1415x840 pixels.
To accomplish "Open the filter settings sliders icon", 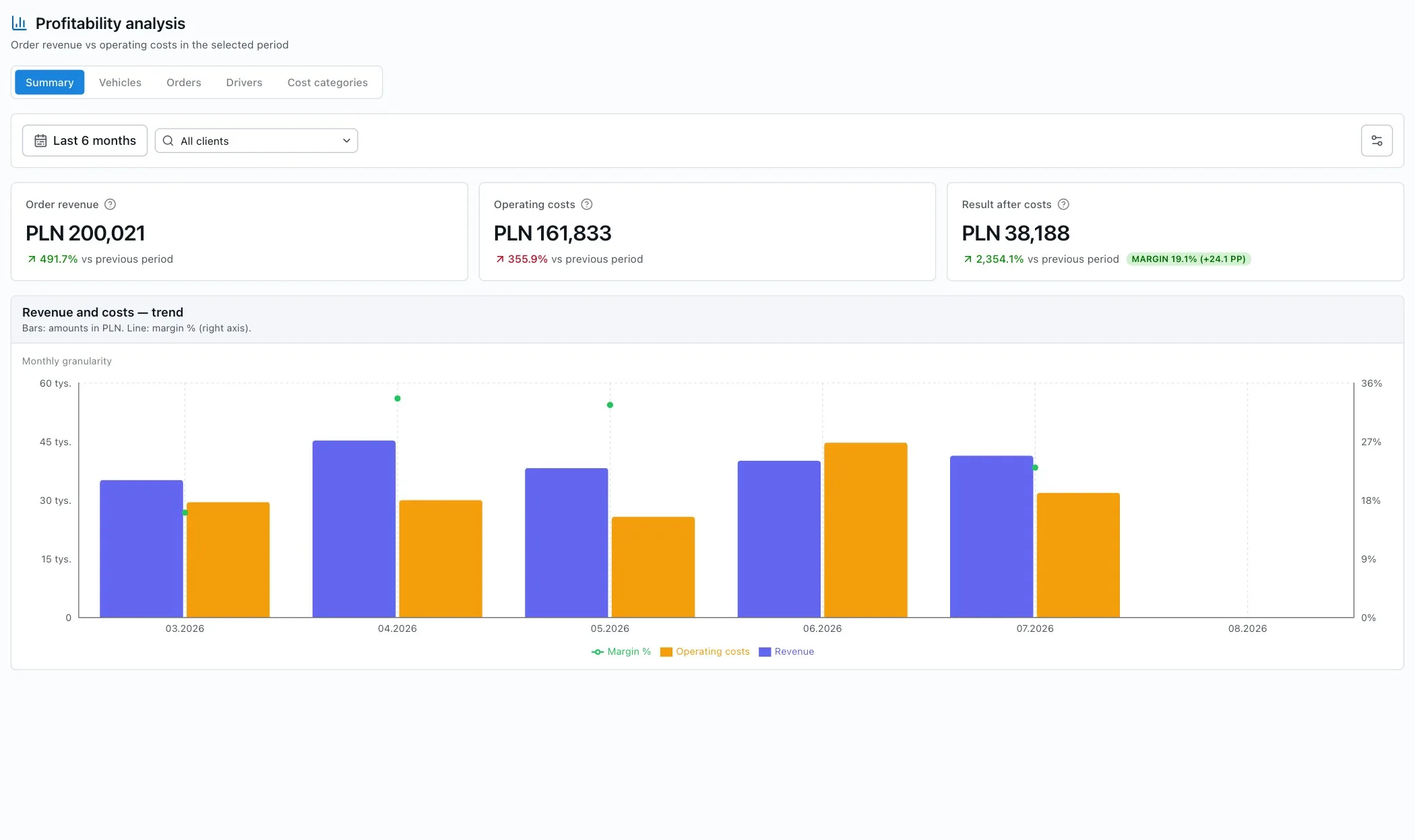I will coord(1377,141).
